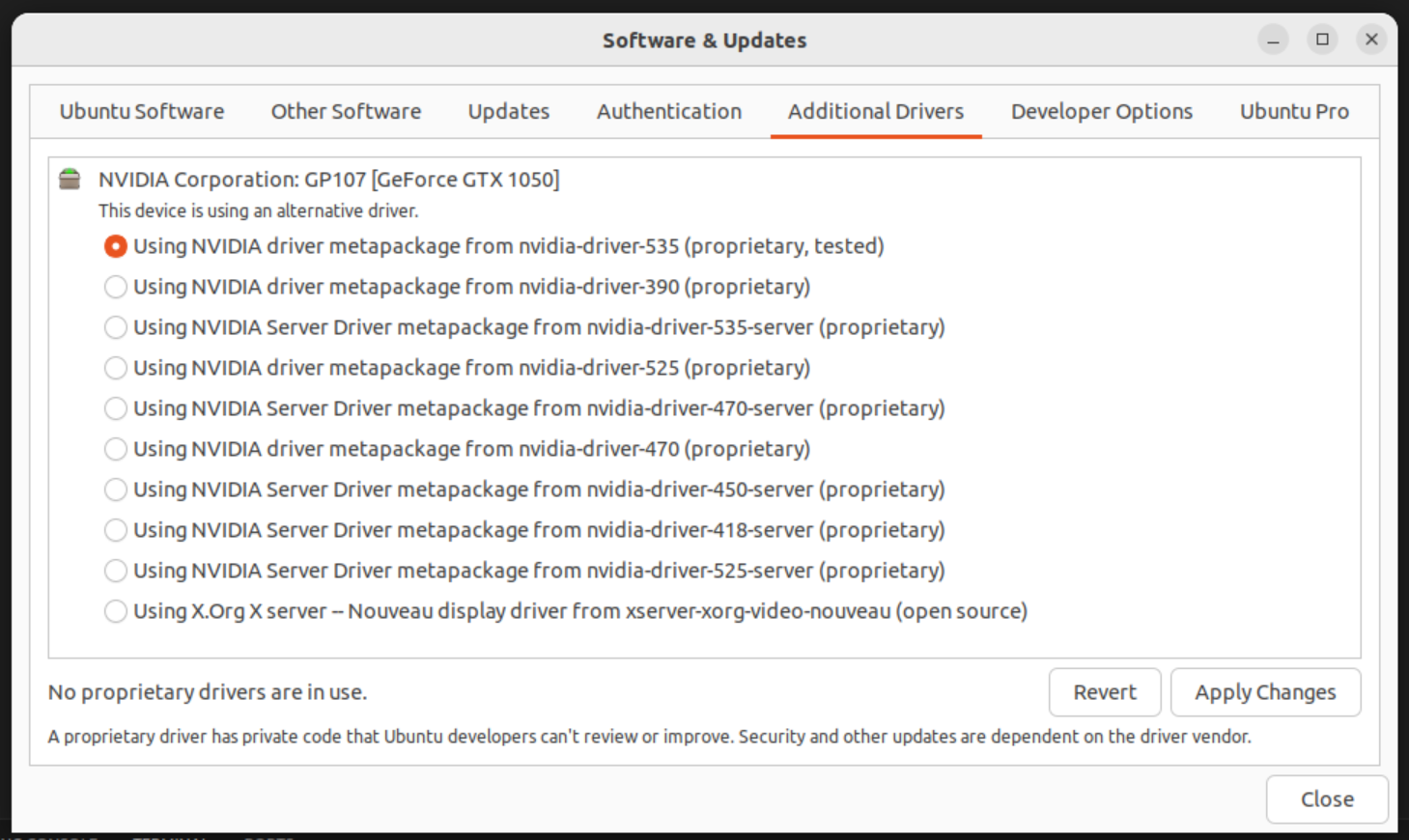The height and width of the screenshot is (840, 1409).
Task: Choose the nvidia-driver-470-server radio button
Action: (x=116, y=409)
